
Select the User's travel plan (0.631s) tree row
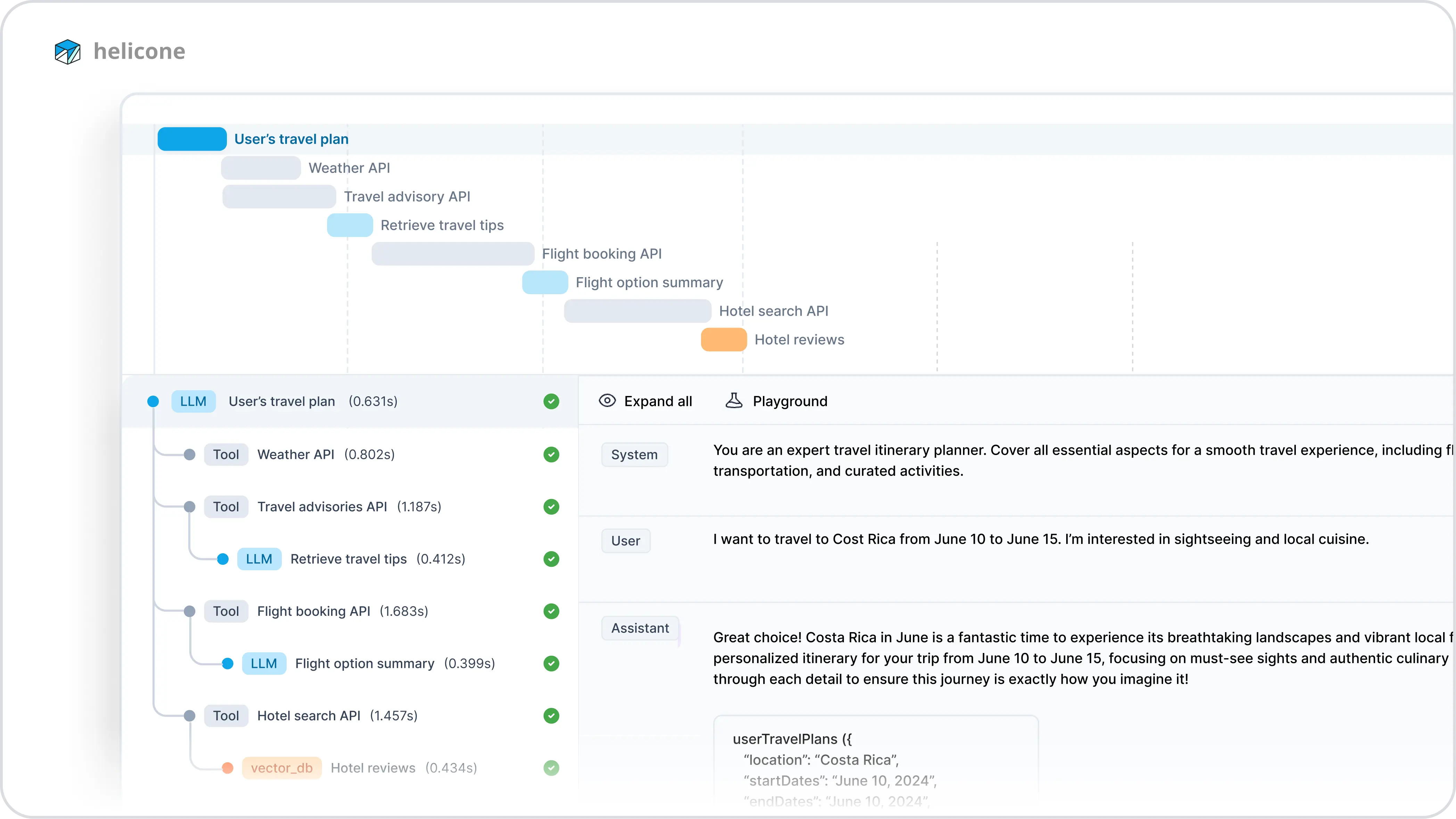tap(351, 401)
